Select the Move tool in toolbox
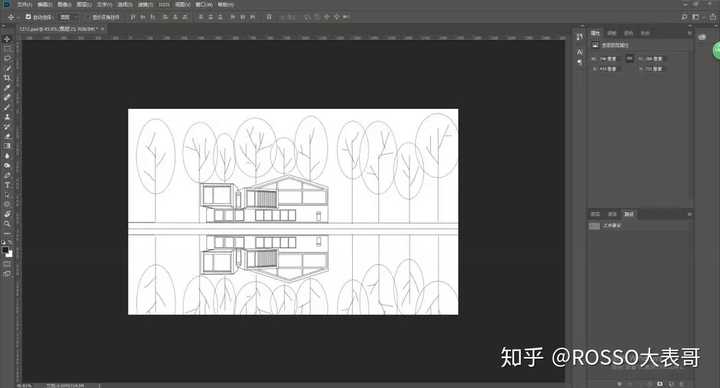Image resolution: width=720 pixels, height=388 pixels. pyautogui.click(x=7, y=39)
